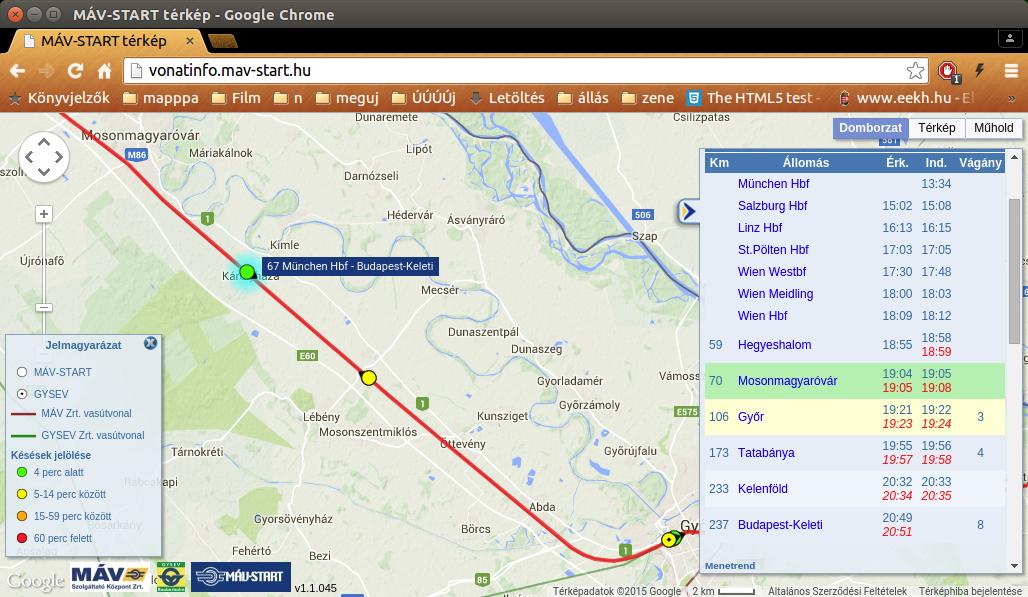Select the MÁV-START radio button
The height and width of the screenshot is (597, 1028).
click(22, 372)
